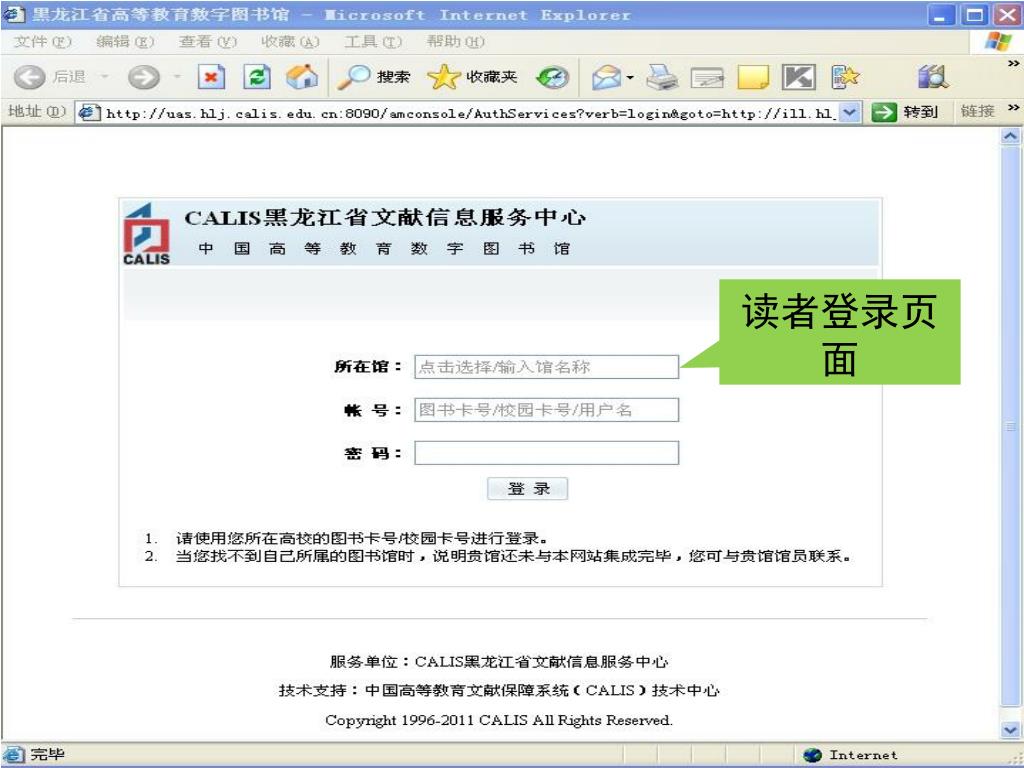
Task: Click the Back arrow toolbar button
Action: tap(29, 77)
